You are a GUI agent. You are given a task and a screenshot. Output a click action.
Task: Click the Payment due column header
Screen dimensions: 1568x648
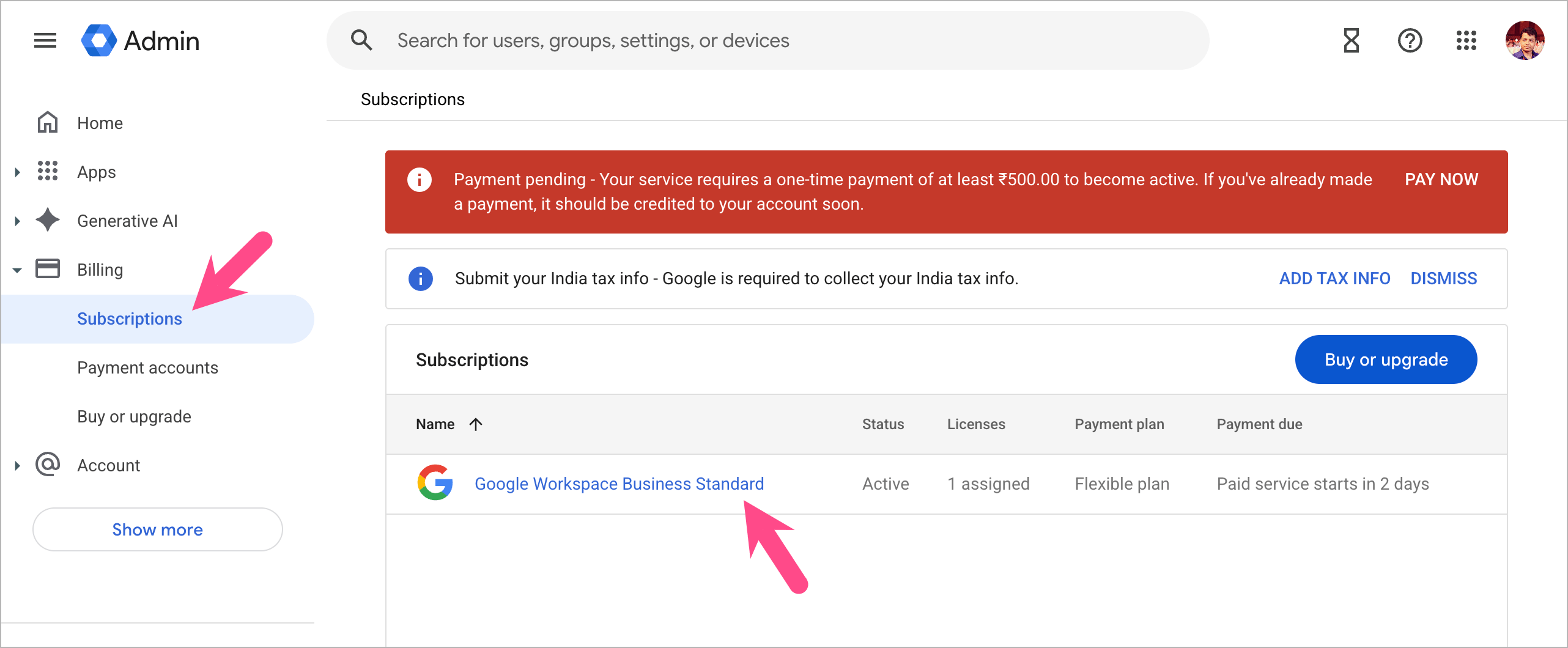[1260, 424]
